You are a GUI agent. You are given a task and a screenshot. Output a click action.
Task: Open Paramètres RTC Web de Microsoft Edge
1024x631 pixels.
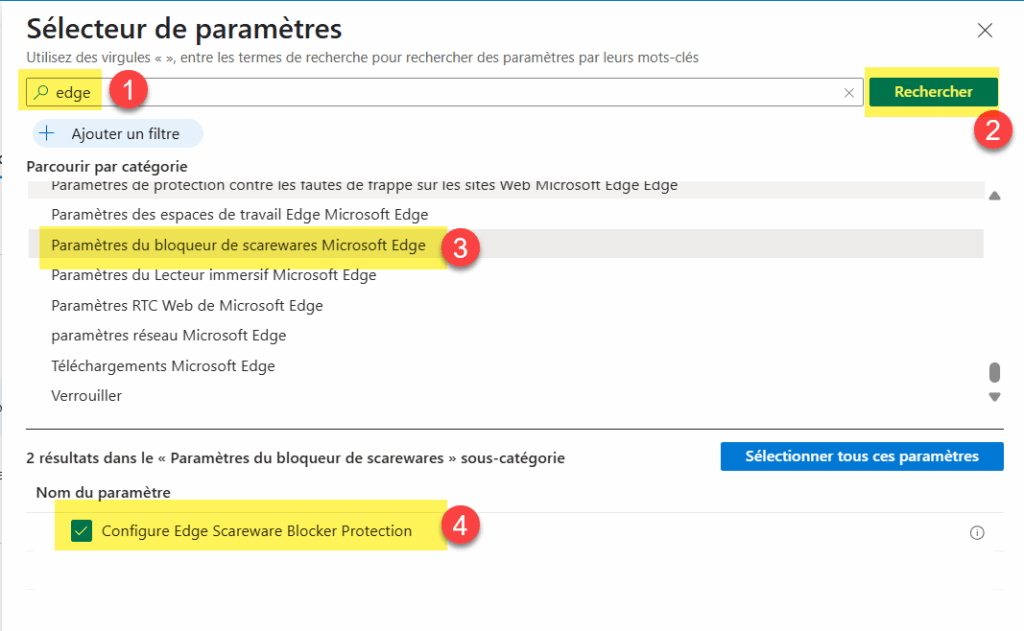point(187,305)
